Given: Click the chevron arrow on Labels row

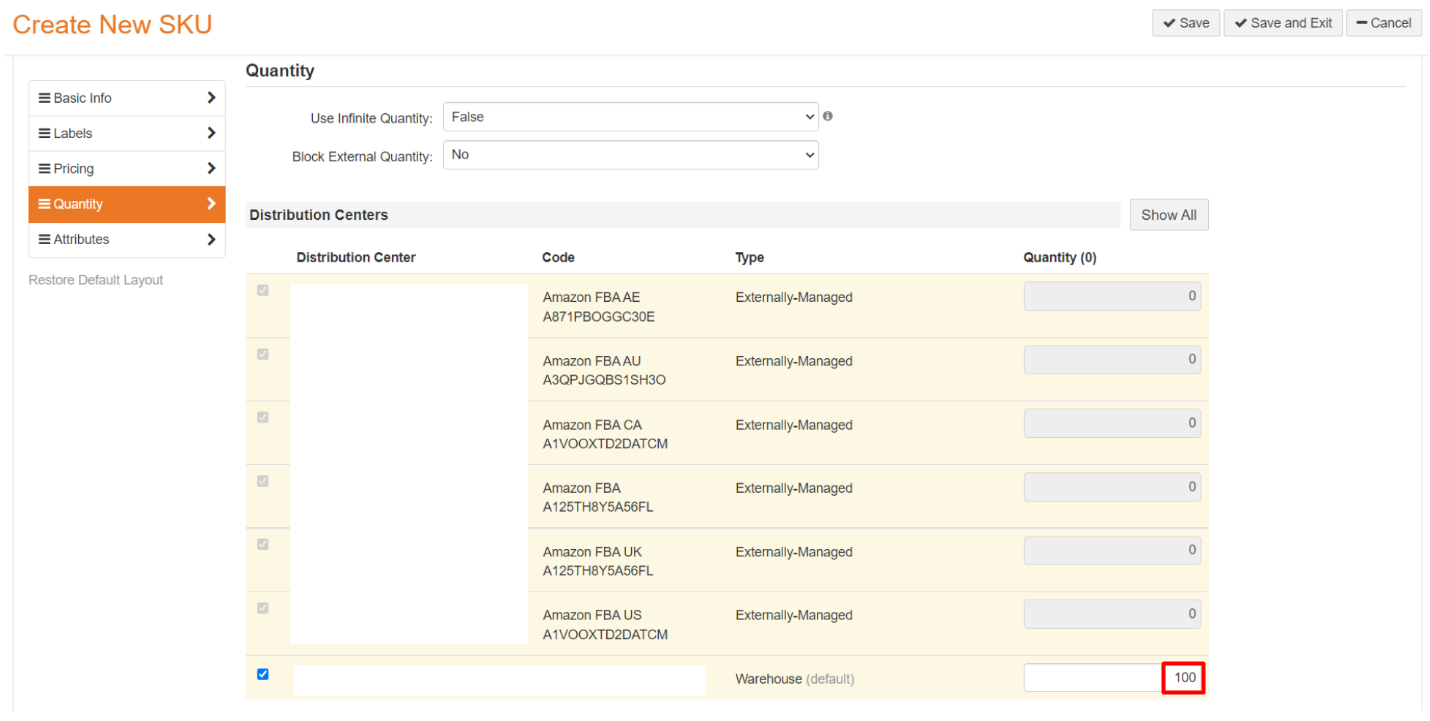Looking at the screenshot, I should 211,133.
